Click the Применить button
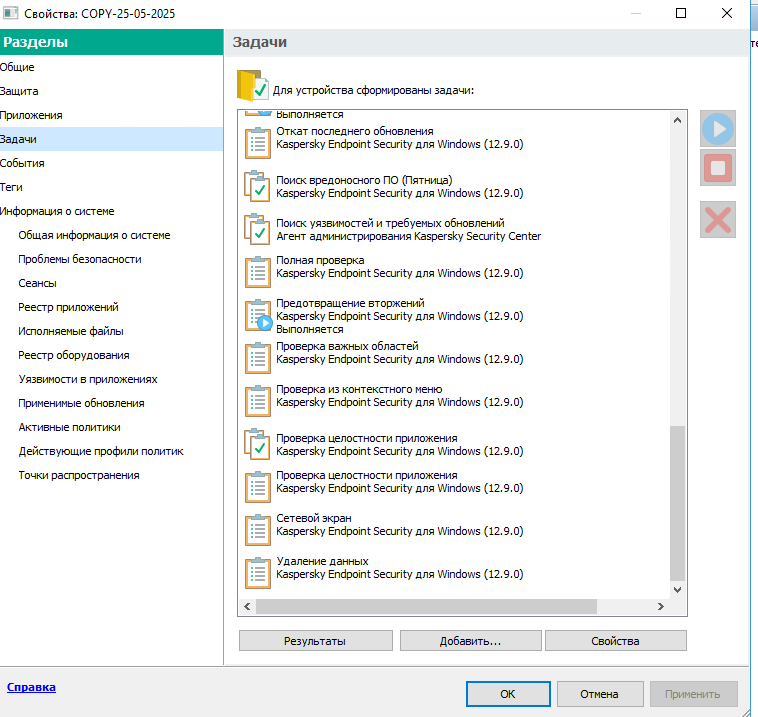Viewport: 758px width, 717px height. (693, 694)
